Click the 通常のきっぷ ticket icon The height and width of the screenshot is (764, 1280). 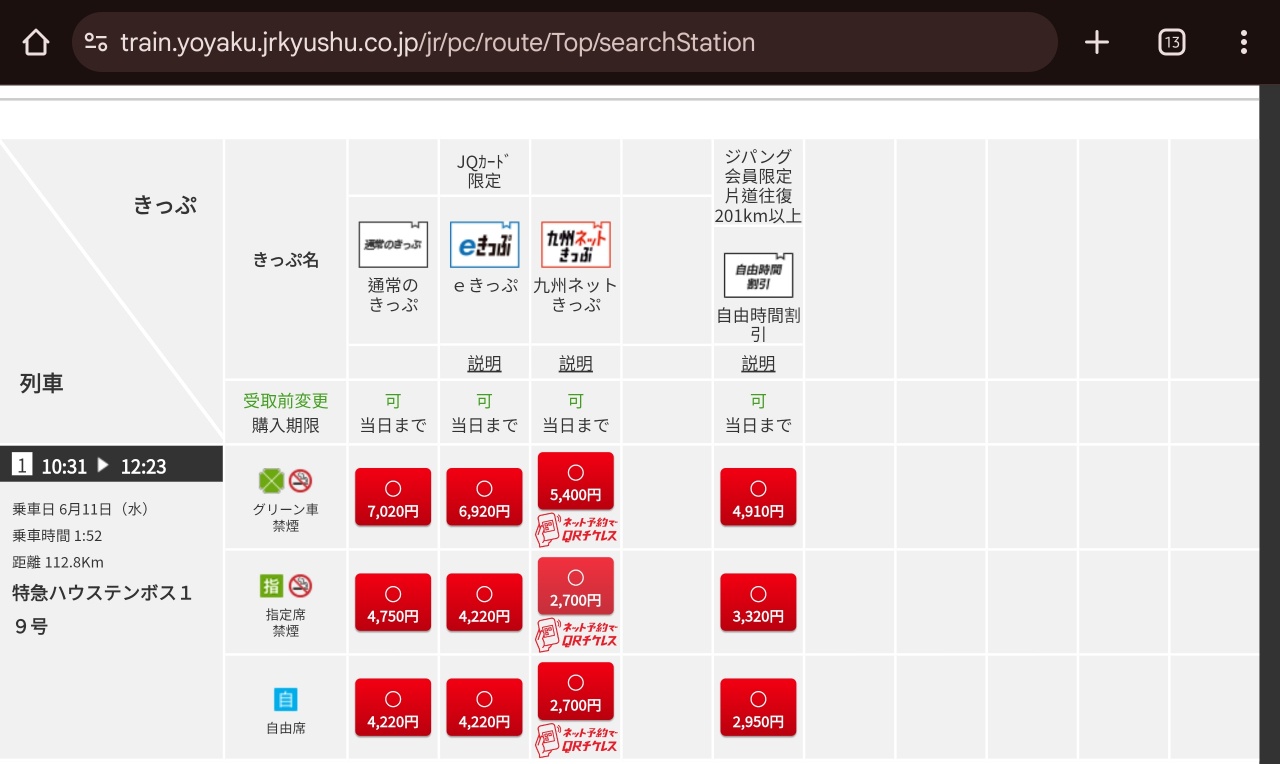pyautogui.click(x=393, y=245)
